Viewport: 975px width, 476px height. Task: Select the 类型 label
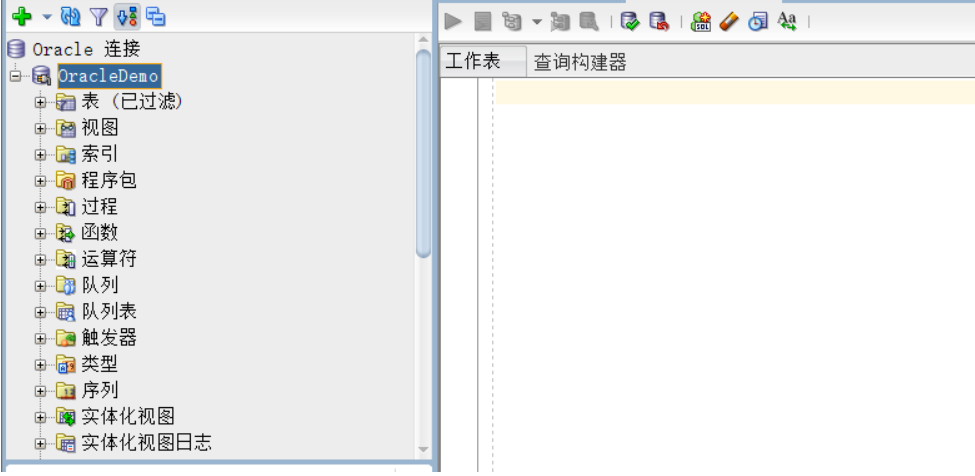pos(99,364)
